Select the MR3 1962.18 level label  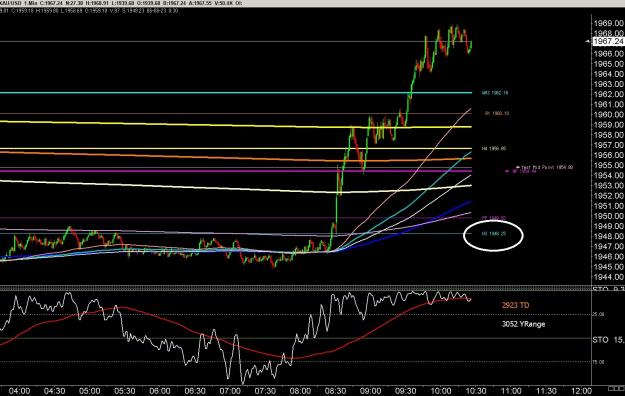coord(495,93)
